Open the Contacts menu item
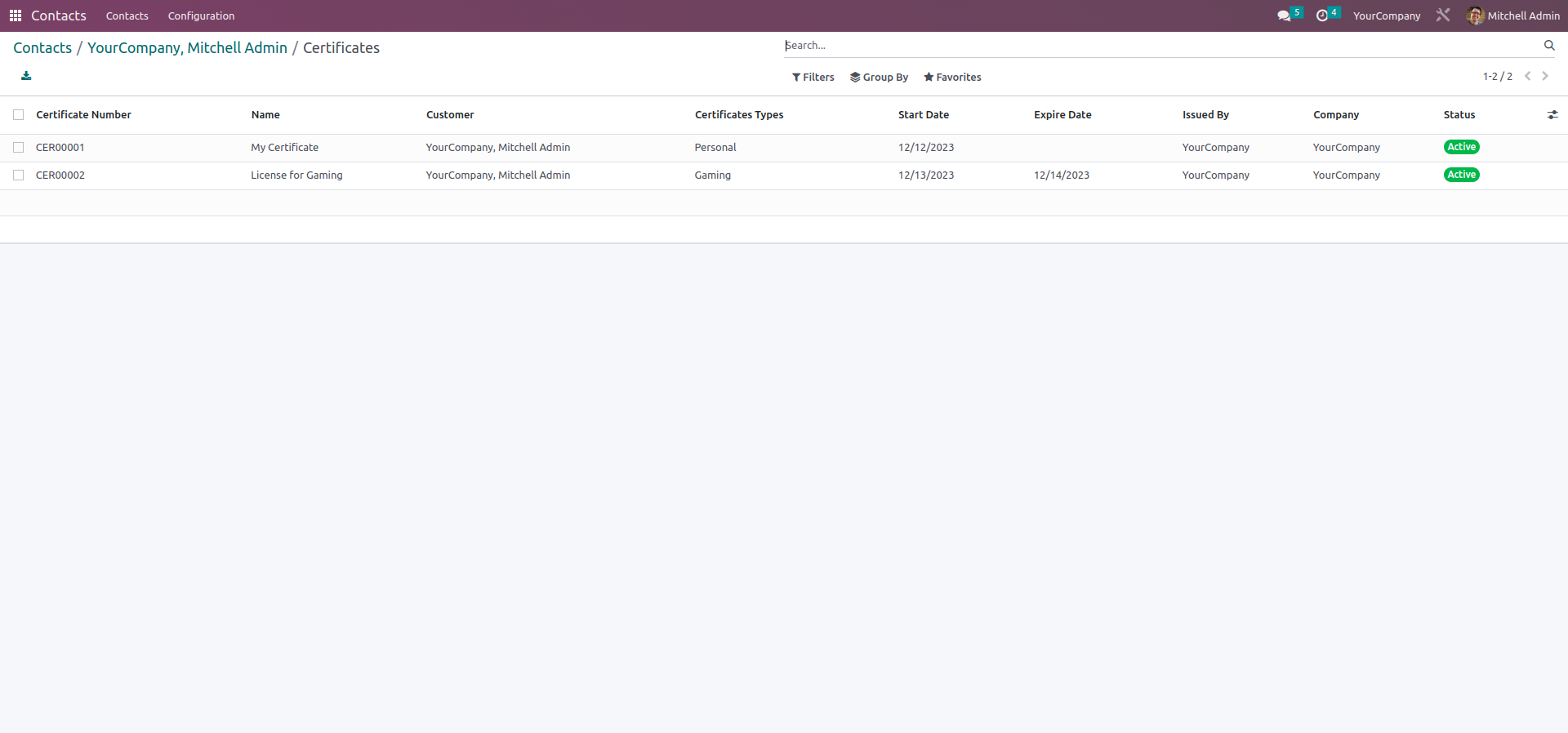1568x733 pixels. click(127, 16)
